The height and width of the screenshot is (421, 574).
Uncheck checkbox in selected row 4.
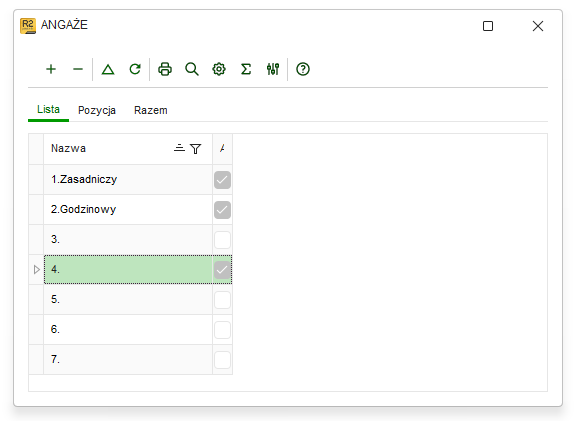[222, 270]
